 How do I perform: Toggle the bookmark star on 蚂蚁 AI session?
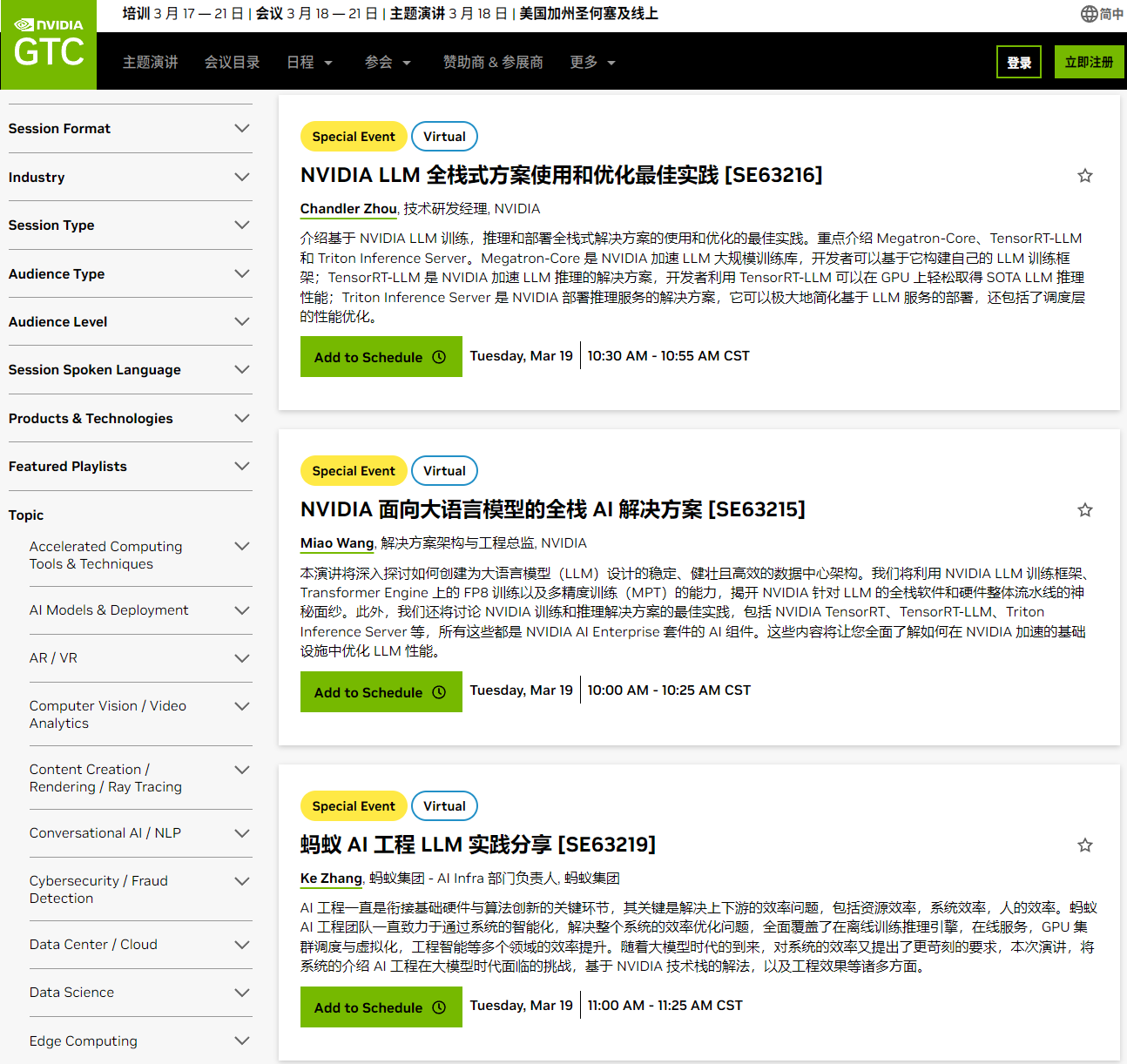tap(1084, 845)
